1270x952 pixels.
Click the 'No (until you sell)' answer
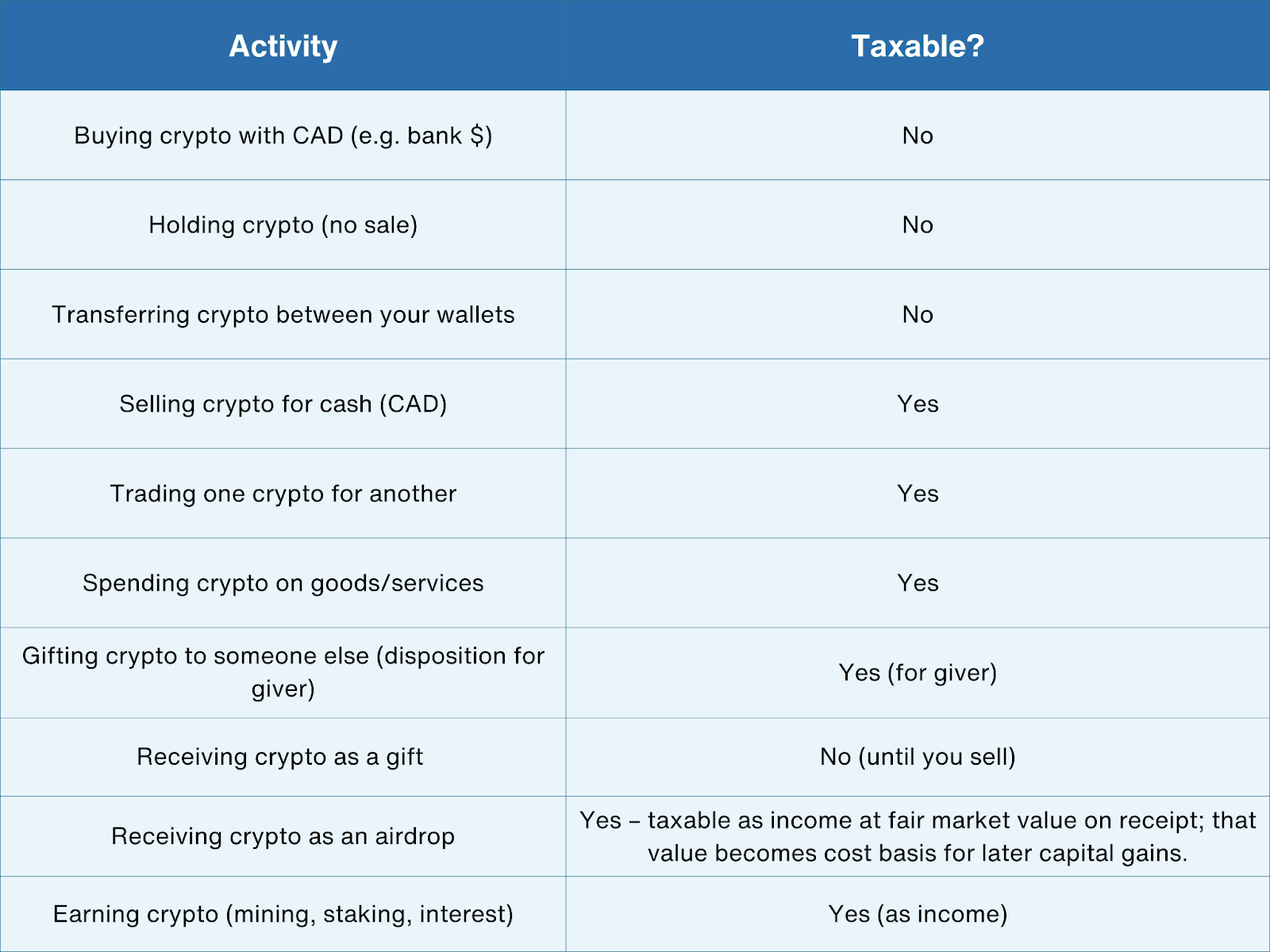coord(918,757)
